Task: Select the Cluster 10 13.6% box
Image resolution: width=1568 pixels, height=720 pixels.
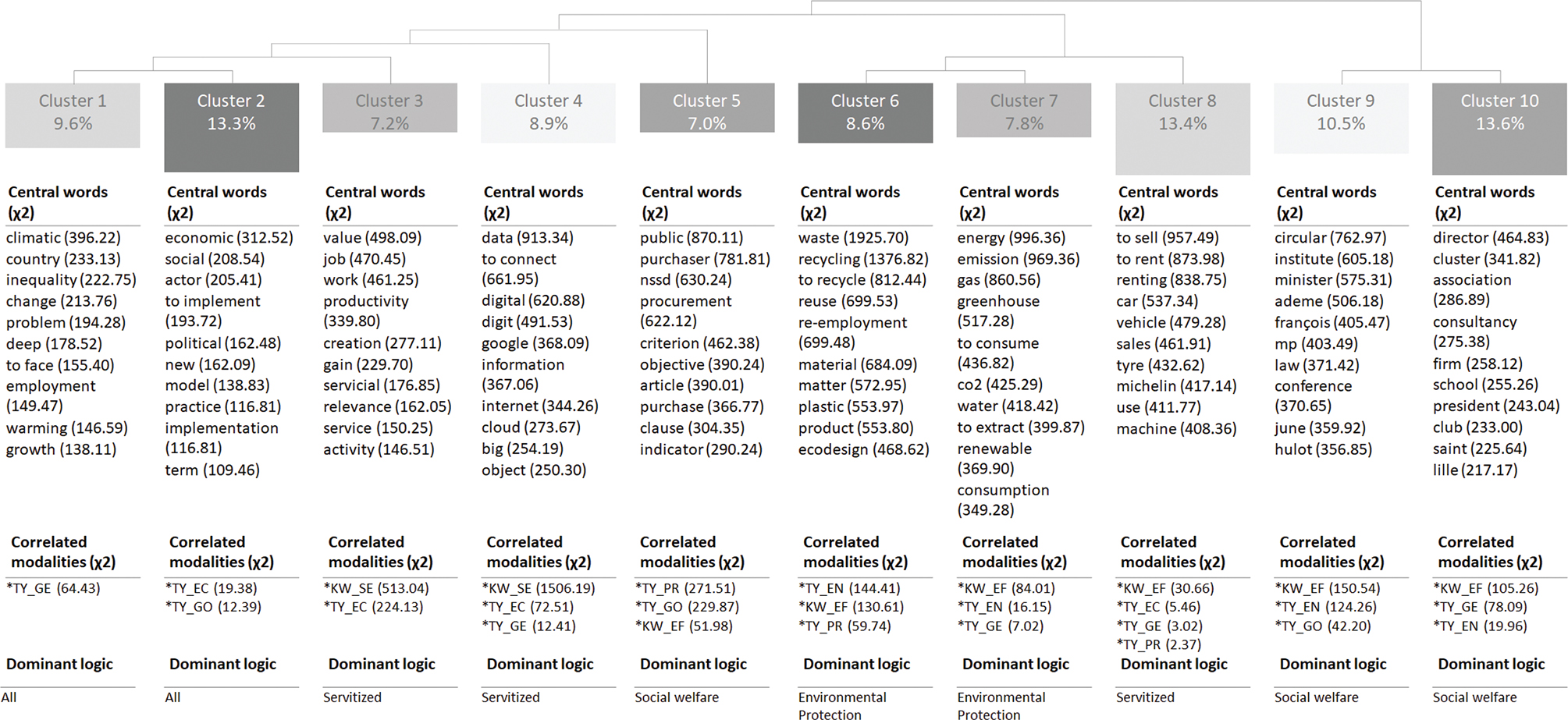Action: pos(1499,128)
